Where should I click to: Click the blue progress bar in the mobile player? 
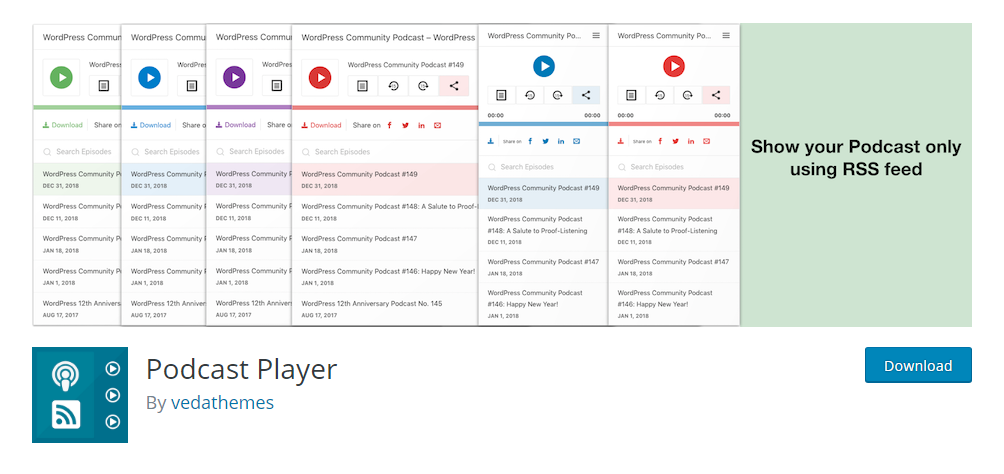pos(543,124)
